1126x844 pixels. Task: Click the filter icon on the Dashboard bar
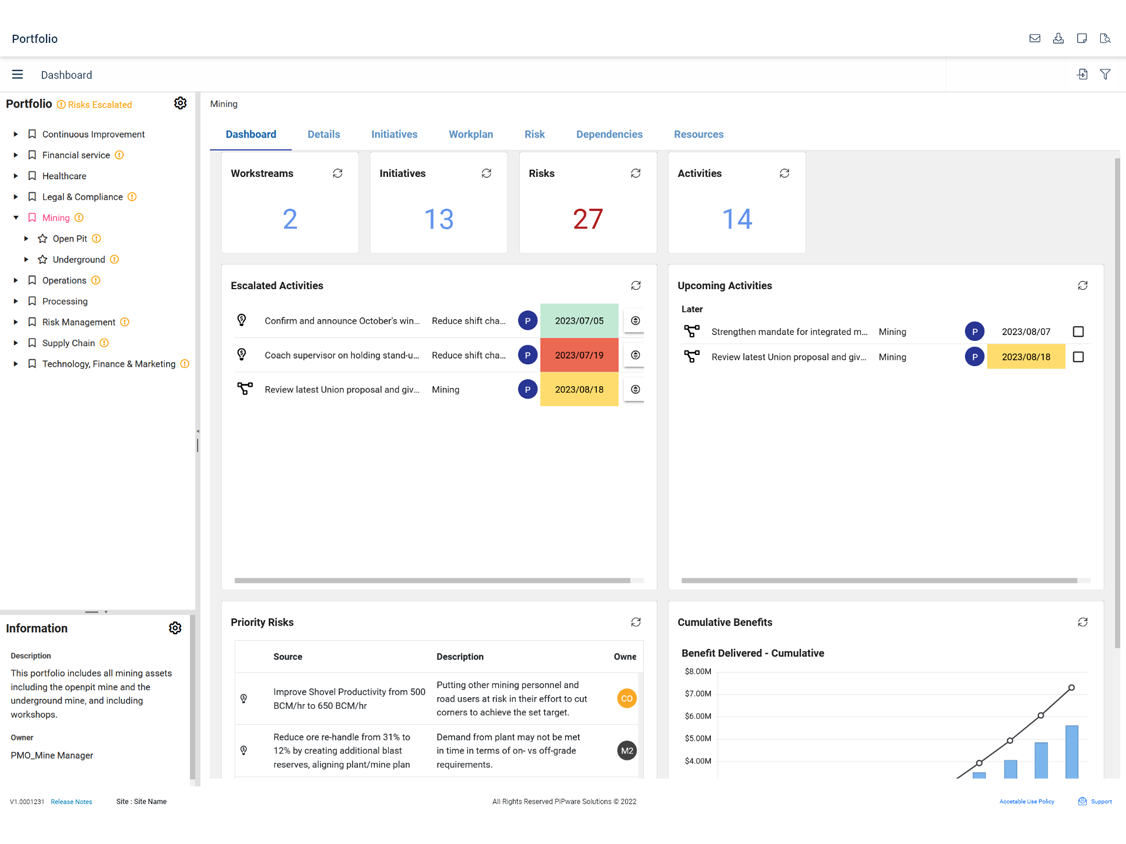[1105, 74]
